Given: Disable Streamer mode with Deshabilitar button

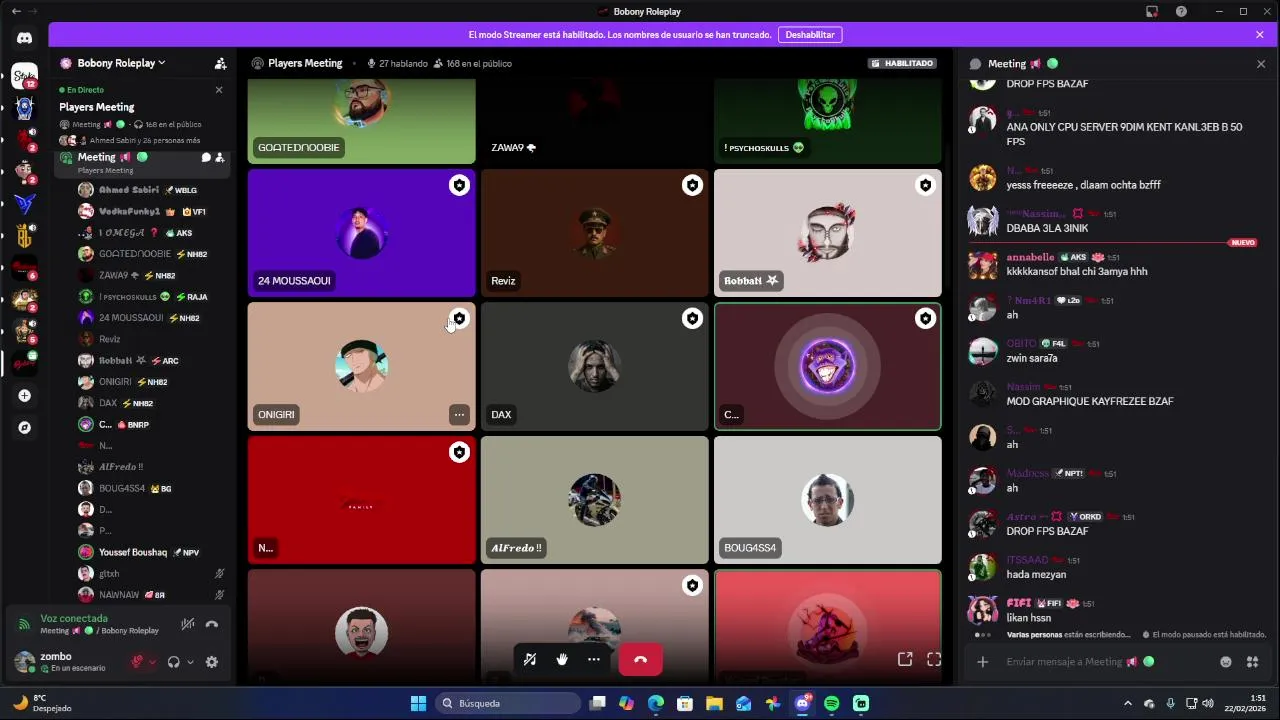Looking at the screenshot, I should click(810, 35).
